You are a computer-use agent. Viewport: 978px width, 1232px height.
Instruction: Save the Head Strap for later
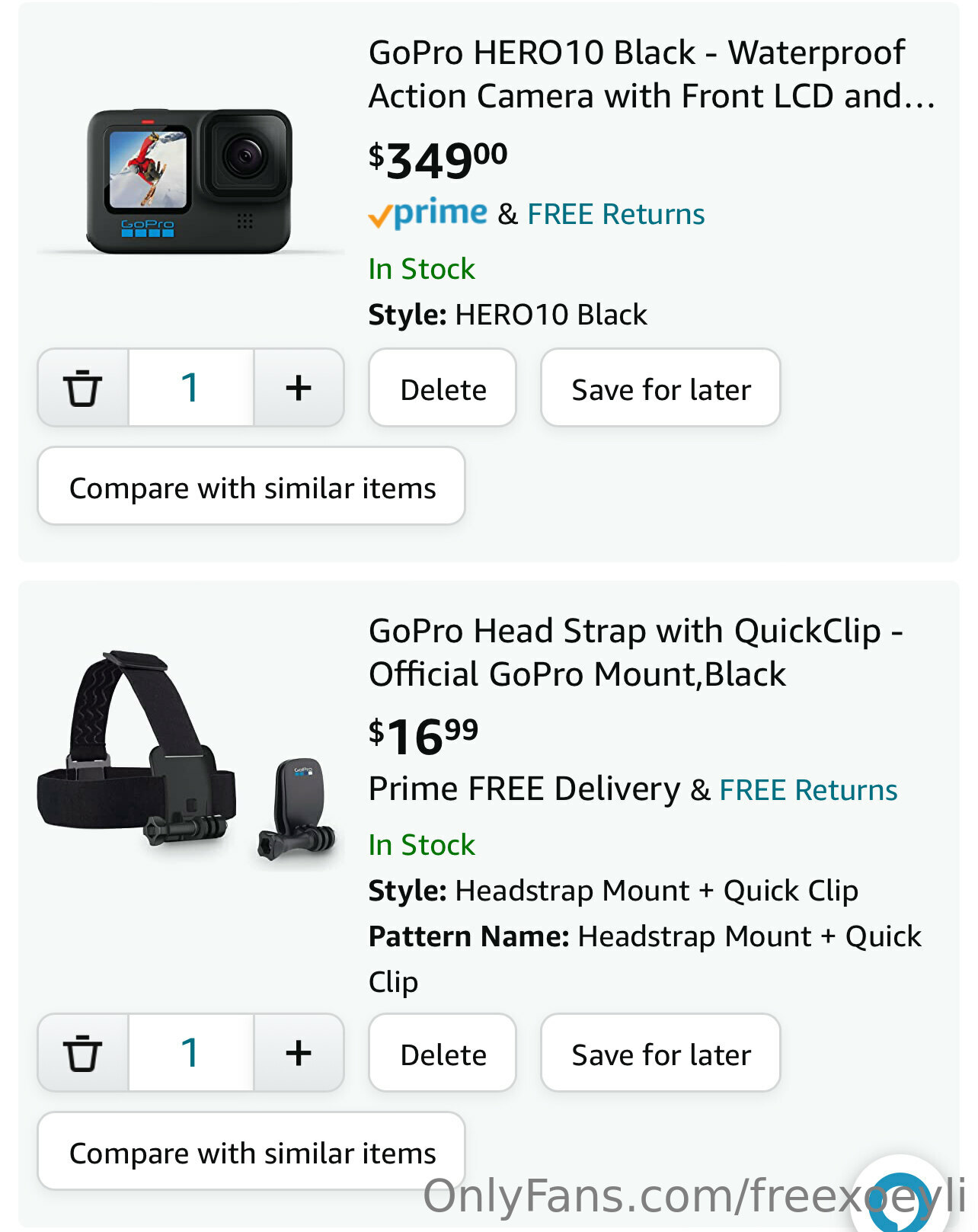(x=660, y=1054)
